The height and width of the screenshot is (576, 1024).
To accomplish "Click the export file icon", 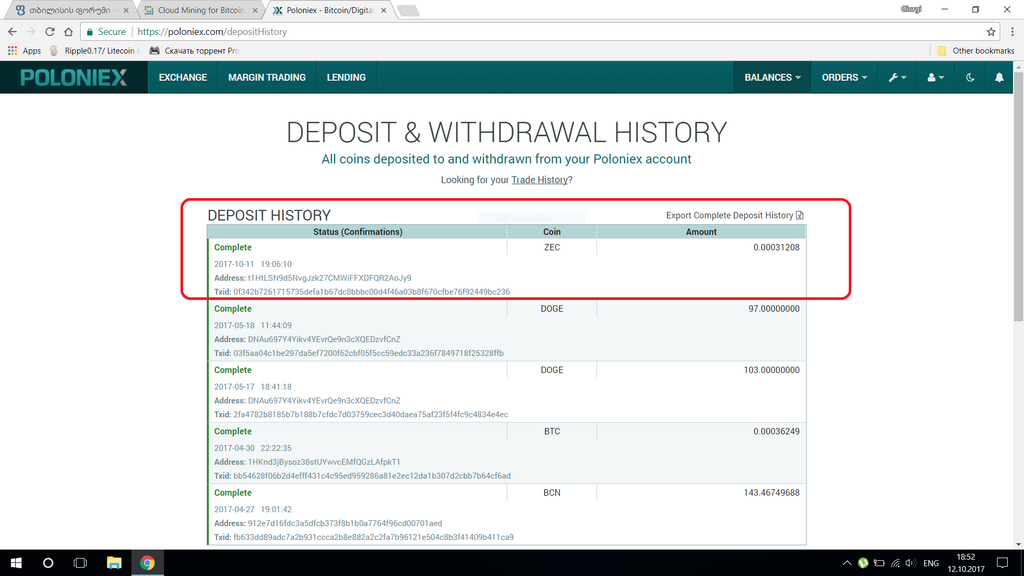I will point(800,215).
